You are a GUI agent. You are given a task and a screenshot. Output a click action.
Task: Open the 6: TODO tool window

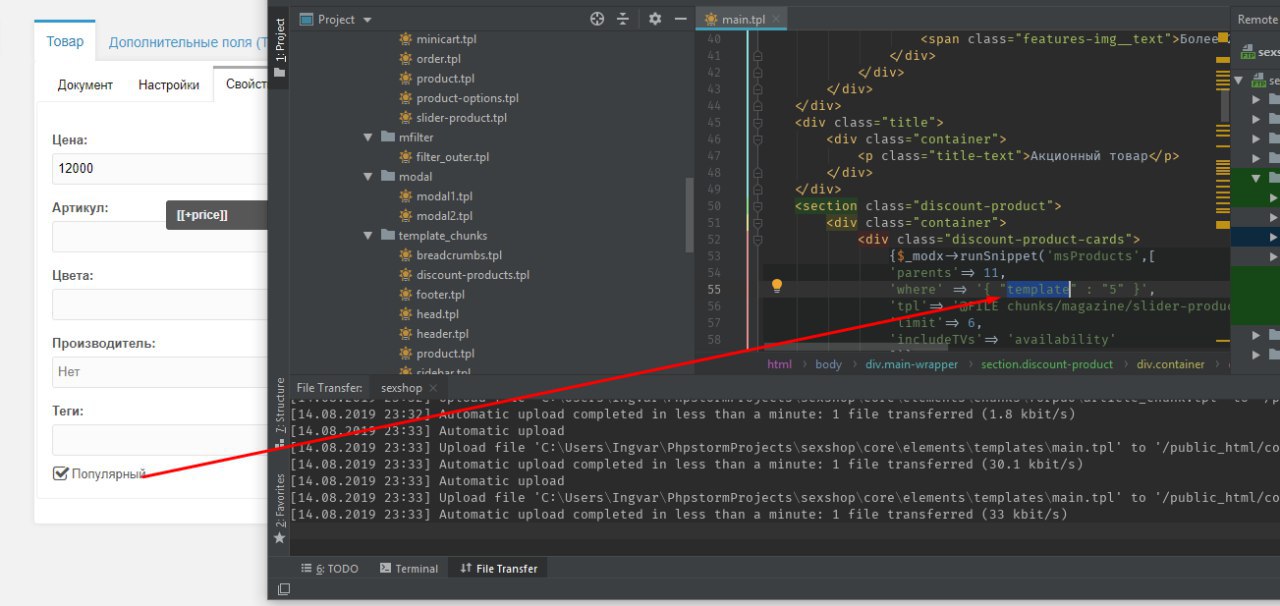tap(329, 568)
